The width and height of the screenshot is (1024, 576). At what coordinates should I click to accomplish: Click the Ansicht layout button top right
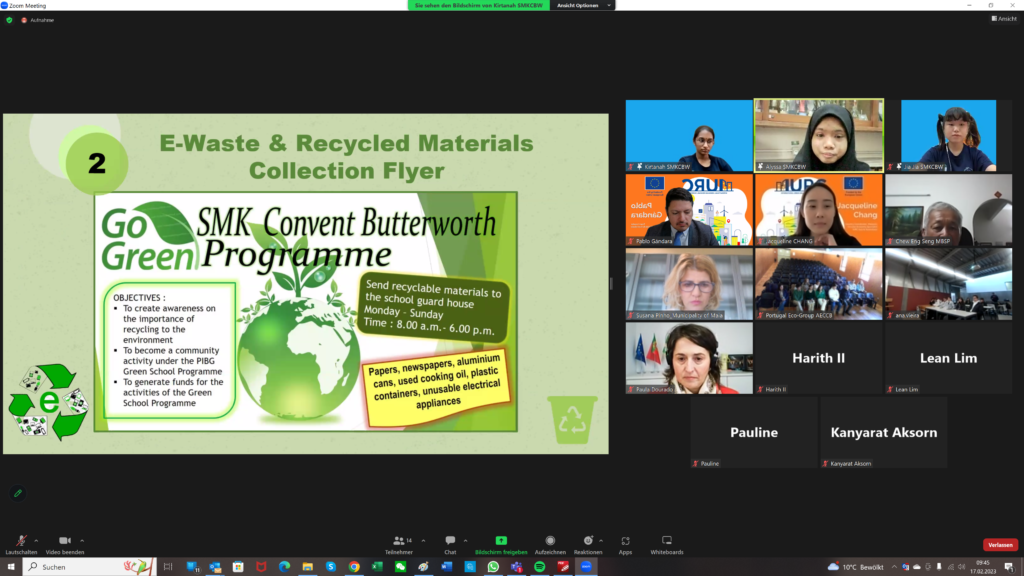pyautogui.click(x=1003, y=18)
